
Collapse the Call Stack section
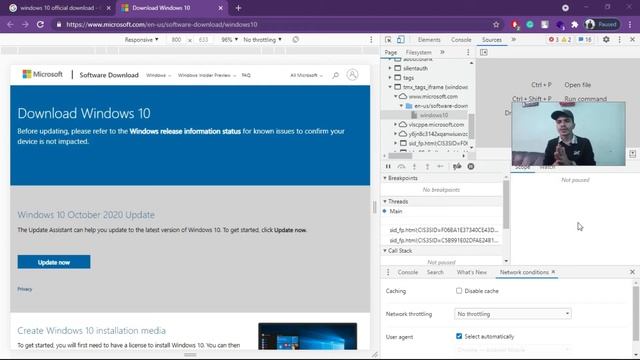tap(385, 251)
